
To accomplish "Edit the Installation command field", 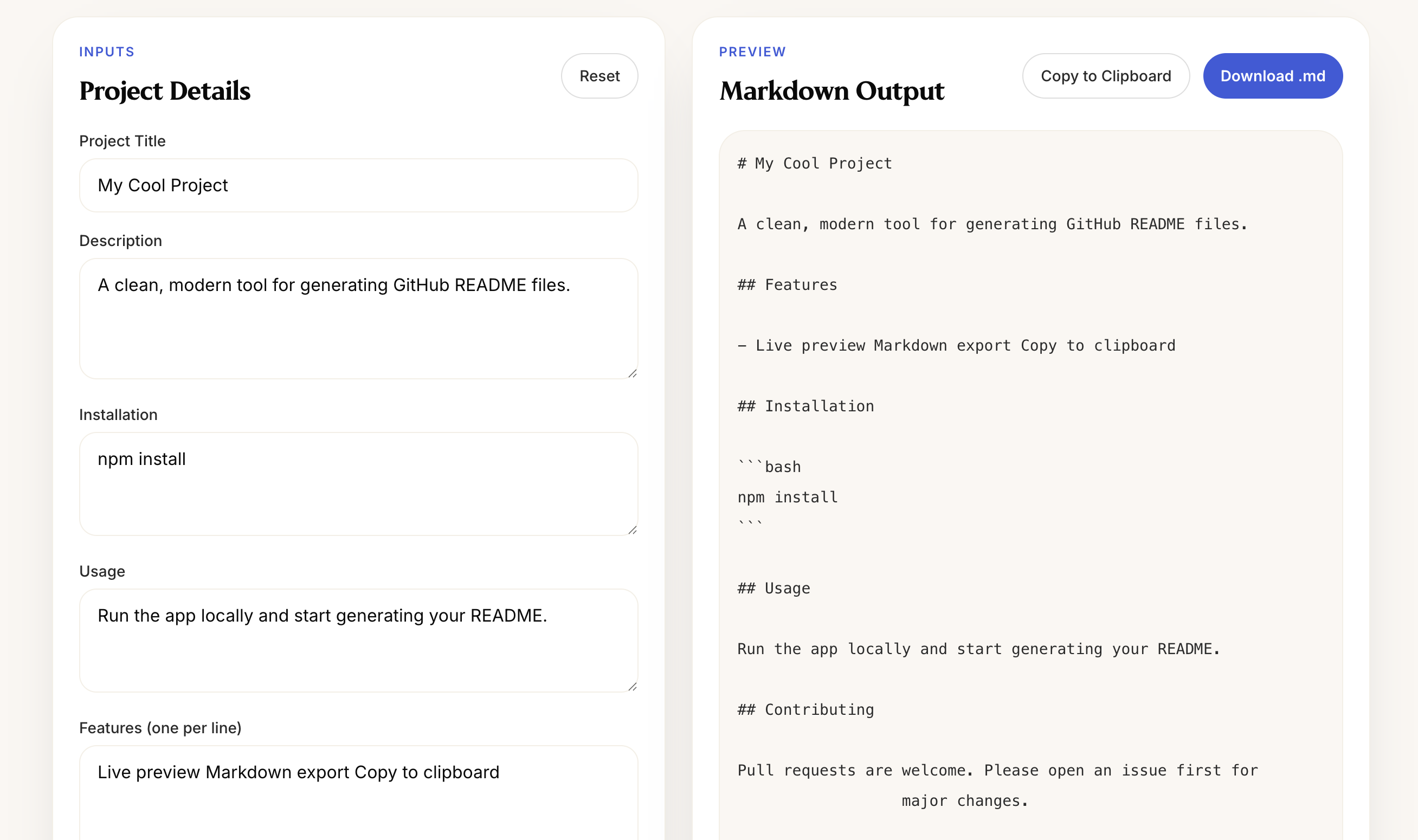I will (x=358, y=484).
